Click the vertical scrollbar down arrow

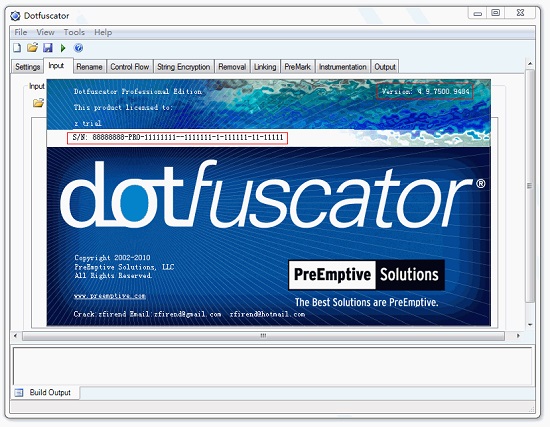530,325
